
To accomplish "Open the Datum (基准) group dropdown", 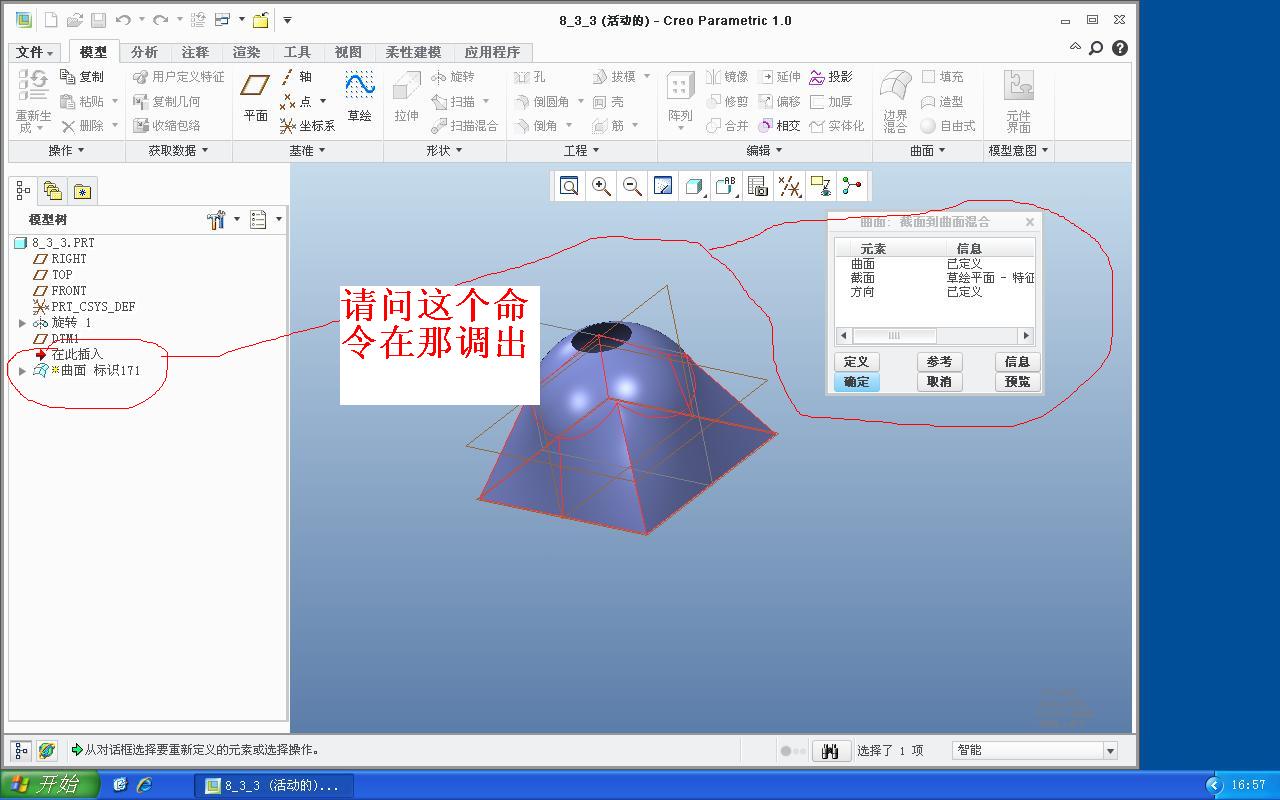I will pyautogui.click(x=308, y=151).
